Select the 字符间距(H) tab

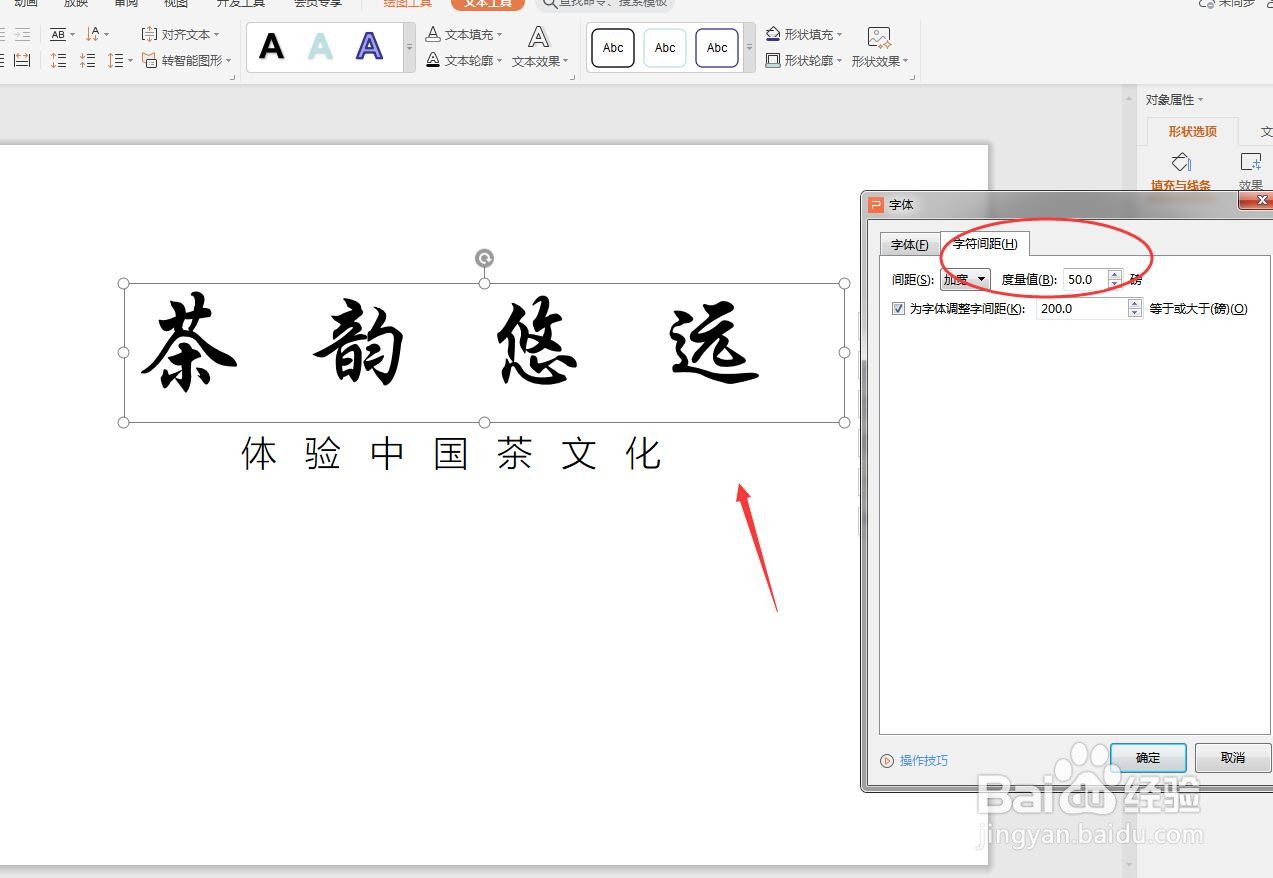point(985,244)
